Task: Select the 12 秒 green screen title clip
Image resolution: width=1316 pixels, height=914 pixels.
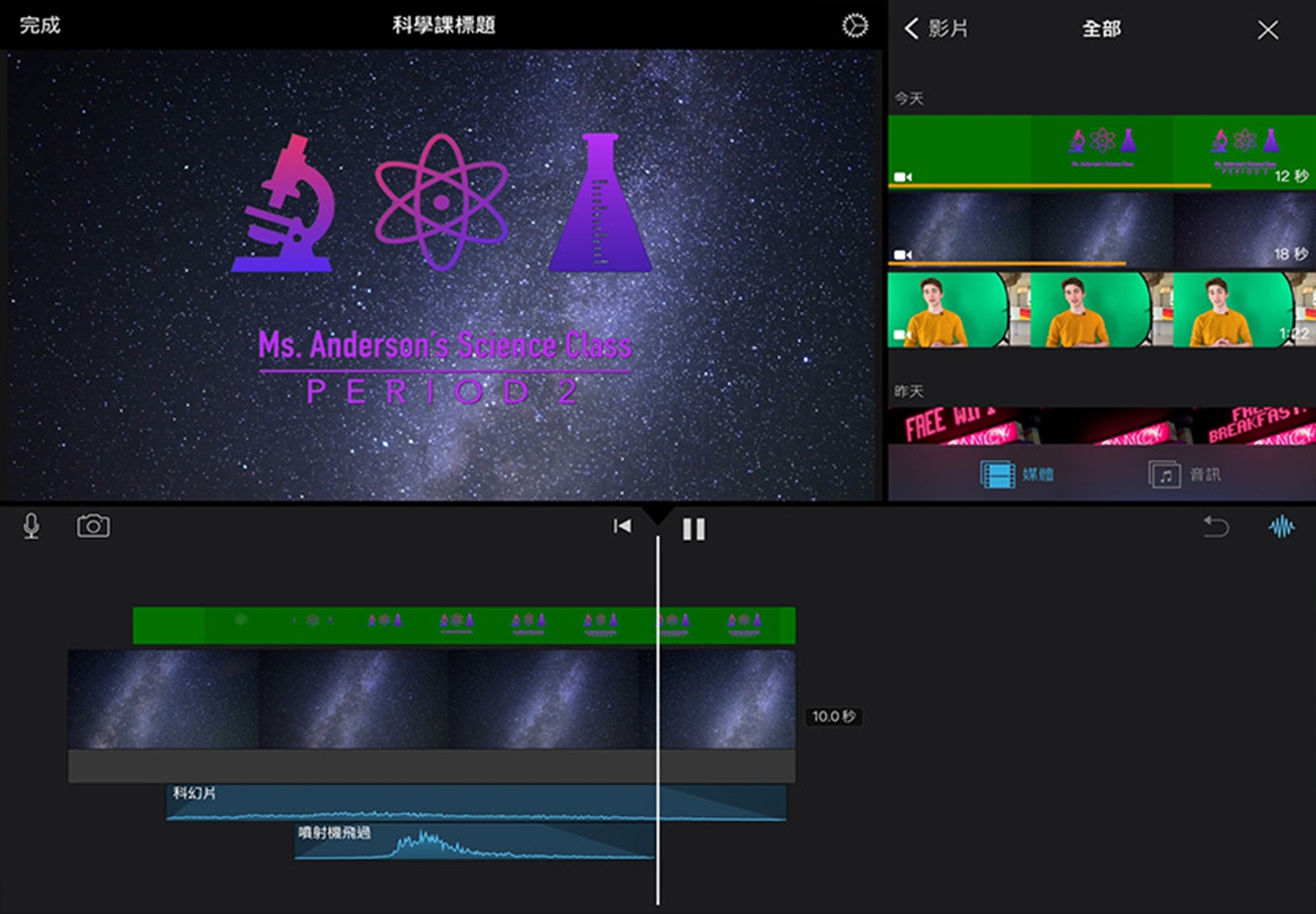Action: 1102,151
